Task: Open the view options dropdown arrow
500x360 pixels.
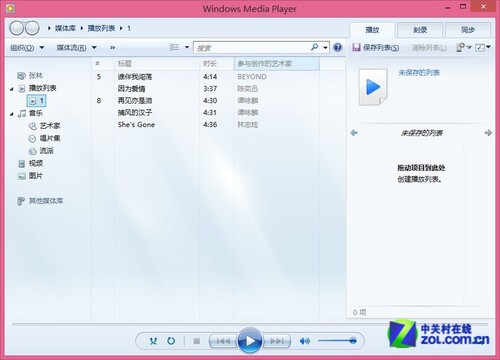Action: pos(187,47)
